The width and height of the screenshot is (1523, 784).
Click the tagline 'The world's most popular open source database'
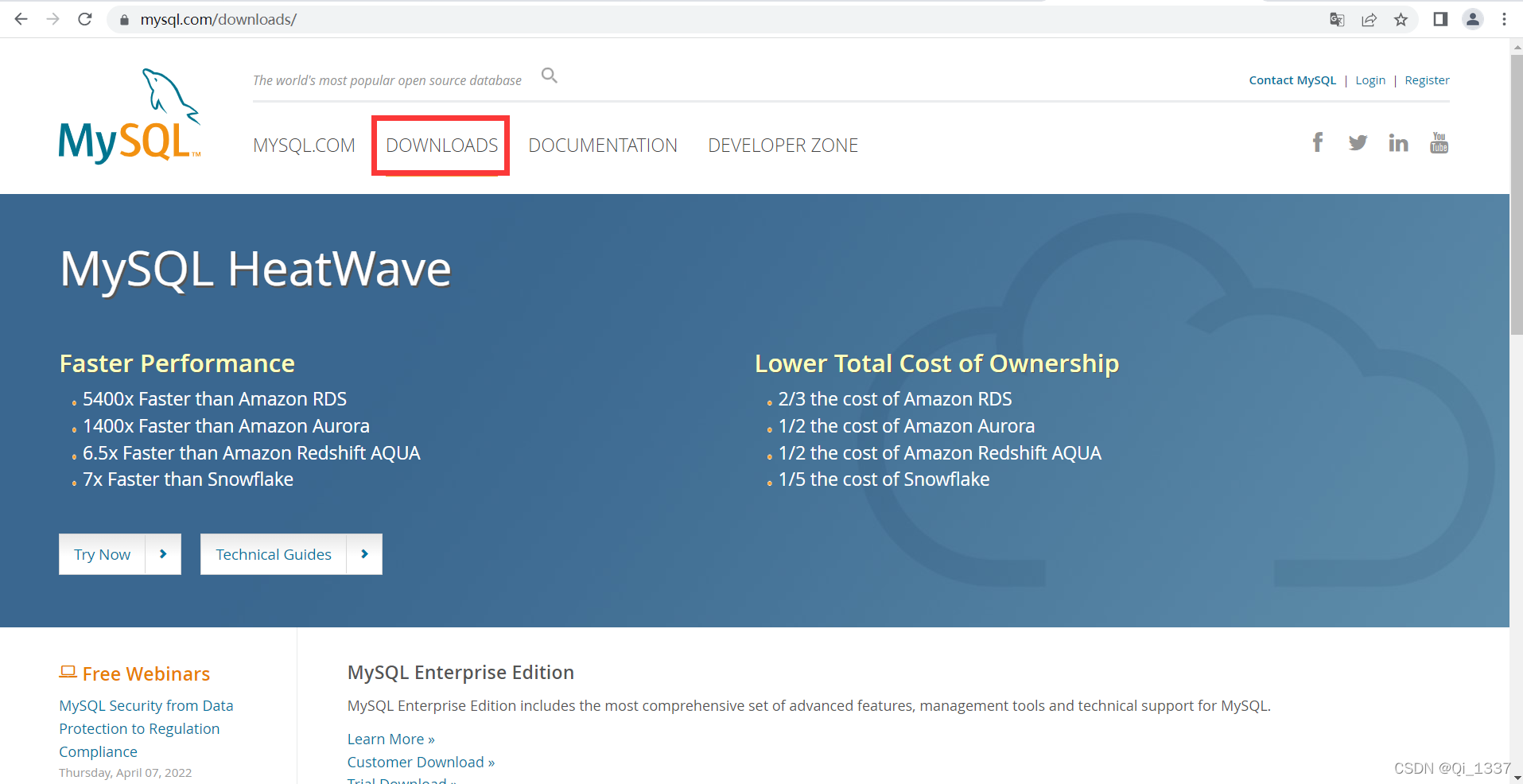387,80
